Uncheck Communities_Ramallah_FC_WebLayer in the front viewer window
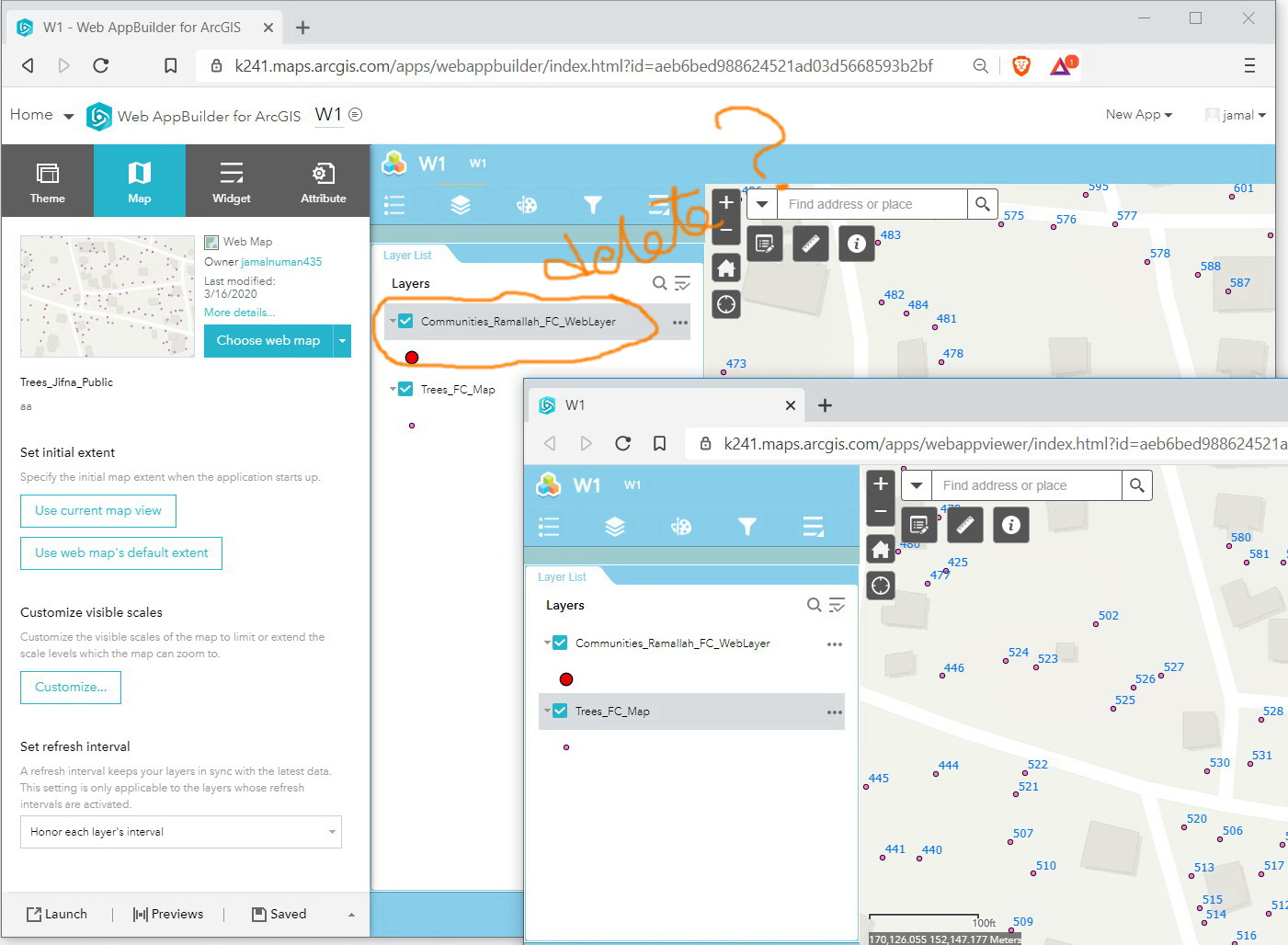This screenshot has height=945, width=1288. pyautogui.click(x=560, y=643)
